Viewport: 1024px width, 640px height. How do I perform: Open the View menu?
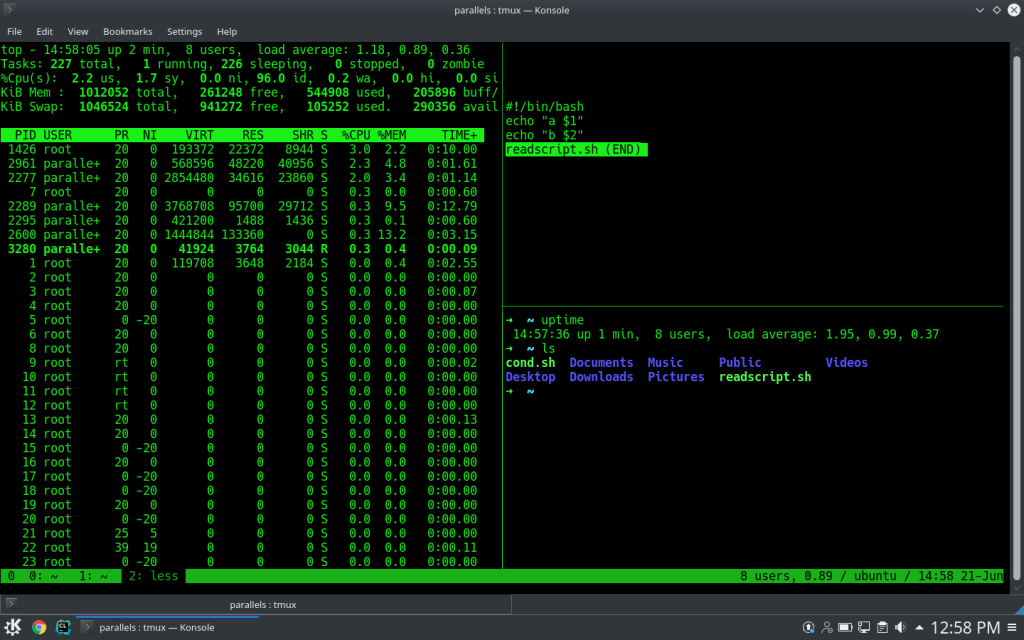point(78,31)
